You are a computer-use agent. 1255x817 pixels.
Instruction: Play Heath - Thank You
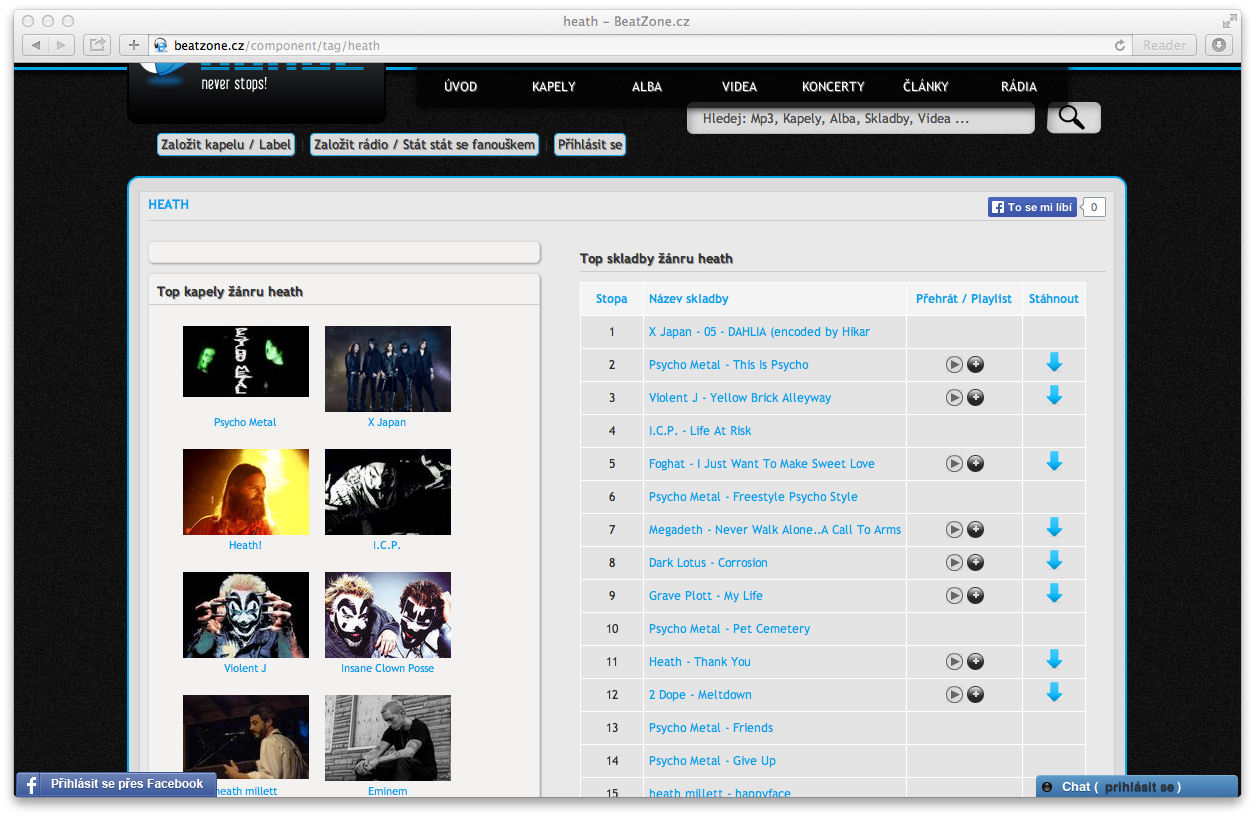click(954, 662)
